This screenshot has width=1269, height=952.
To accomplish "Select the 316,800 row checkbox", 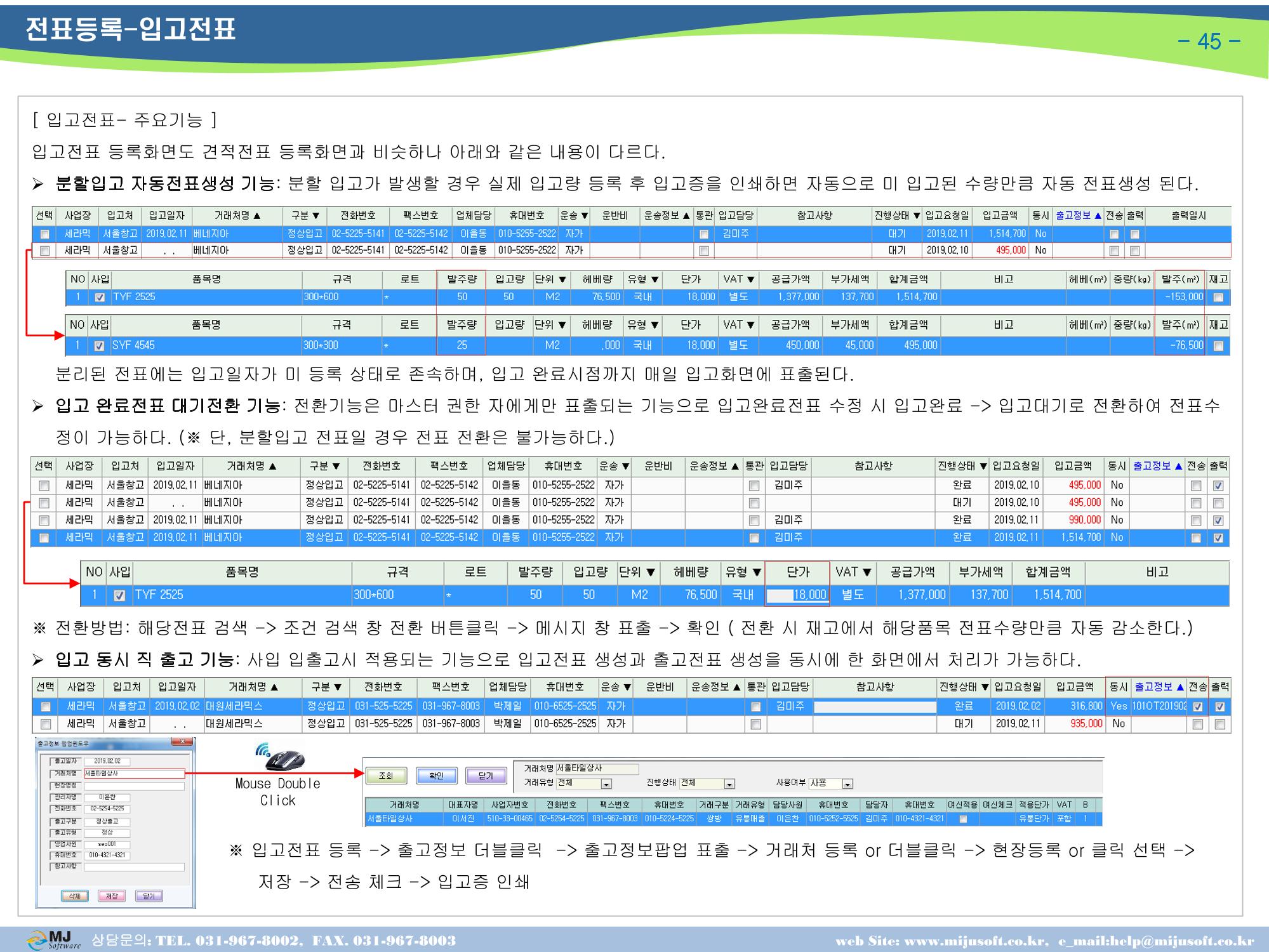I will tap(45, 706).
